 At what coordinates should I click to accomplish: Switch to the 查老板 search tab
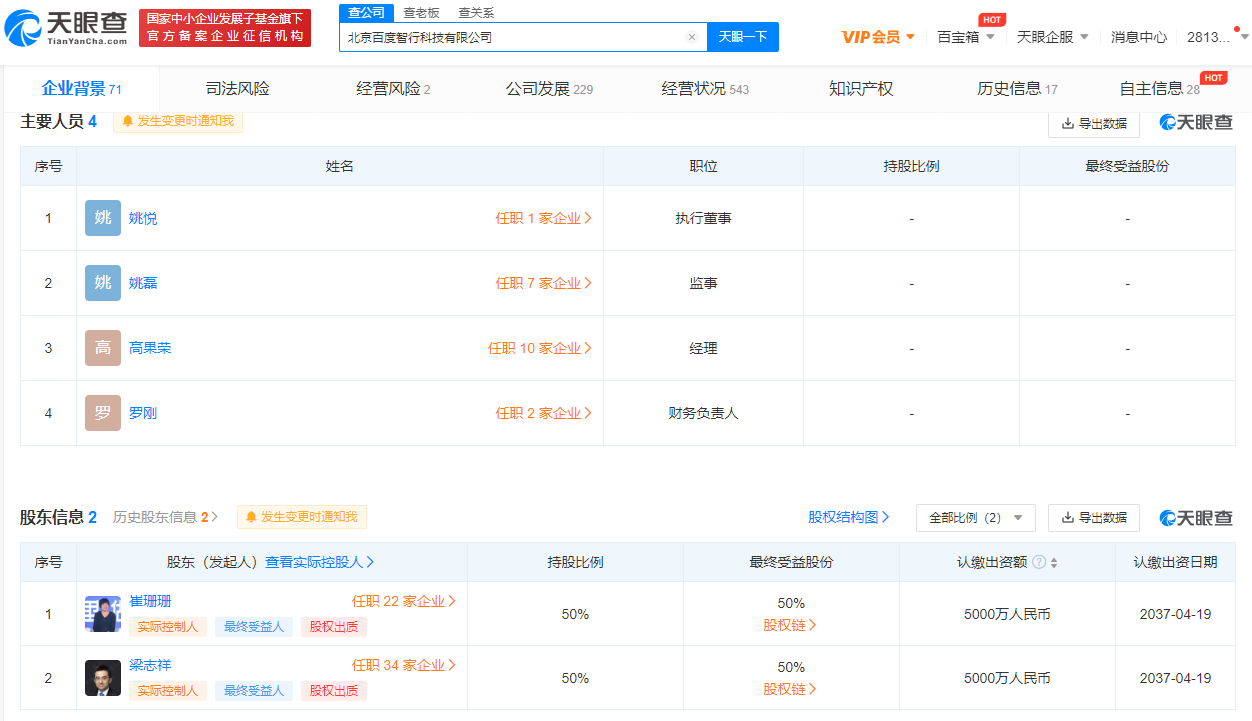tap(421, 13)
